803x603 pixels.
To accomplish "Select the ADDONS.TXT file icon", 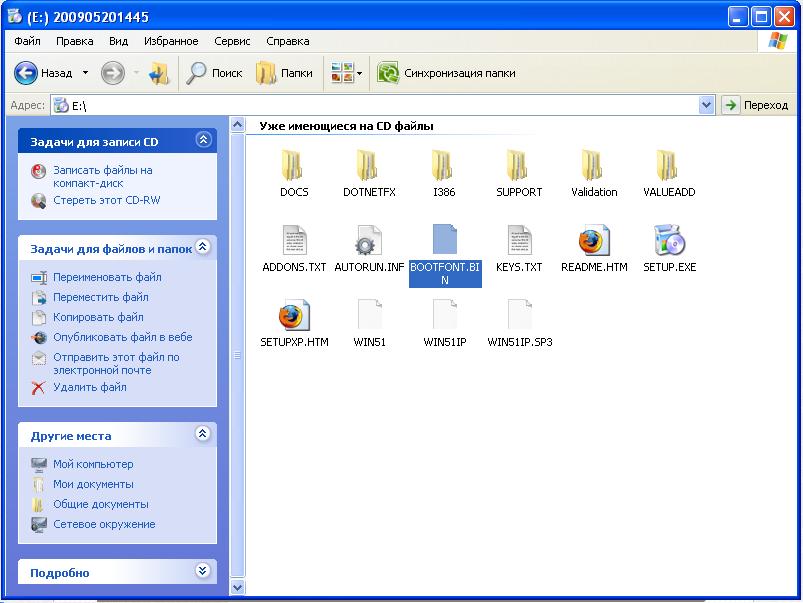I will [x=294, y=240].
